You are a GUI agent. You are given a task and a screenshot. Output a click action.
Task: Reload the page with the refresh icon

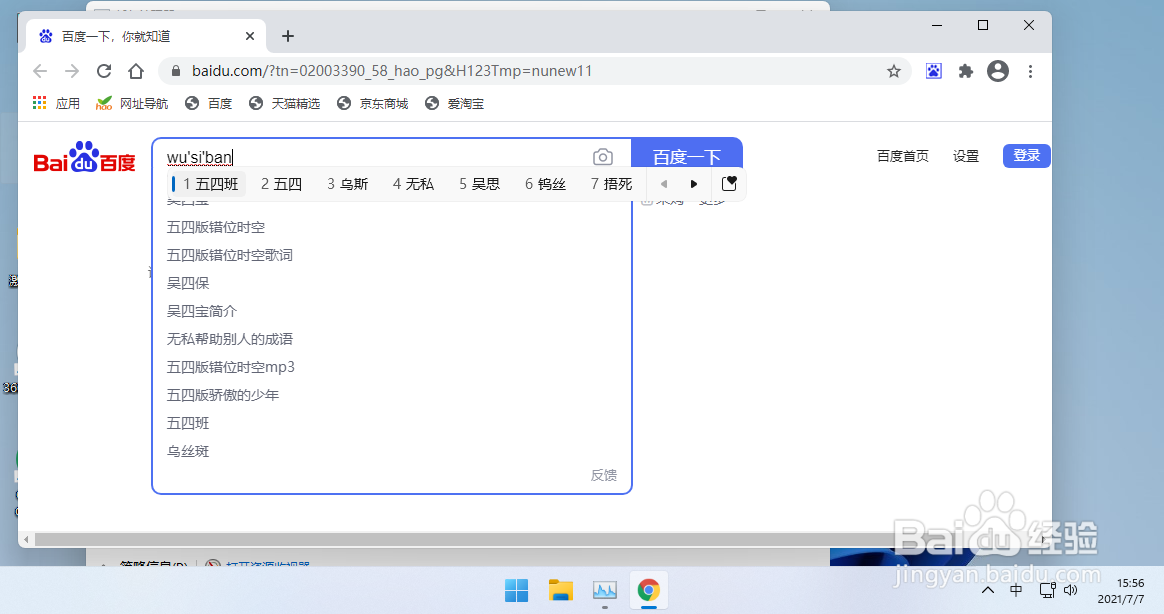click(104, 71)
